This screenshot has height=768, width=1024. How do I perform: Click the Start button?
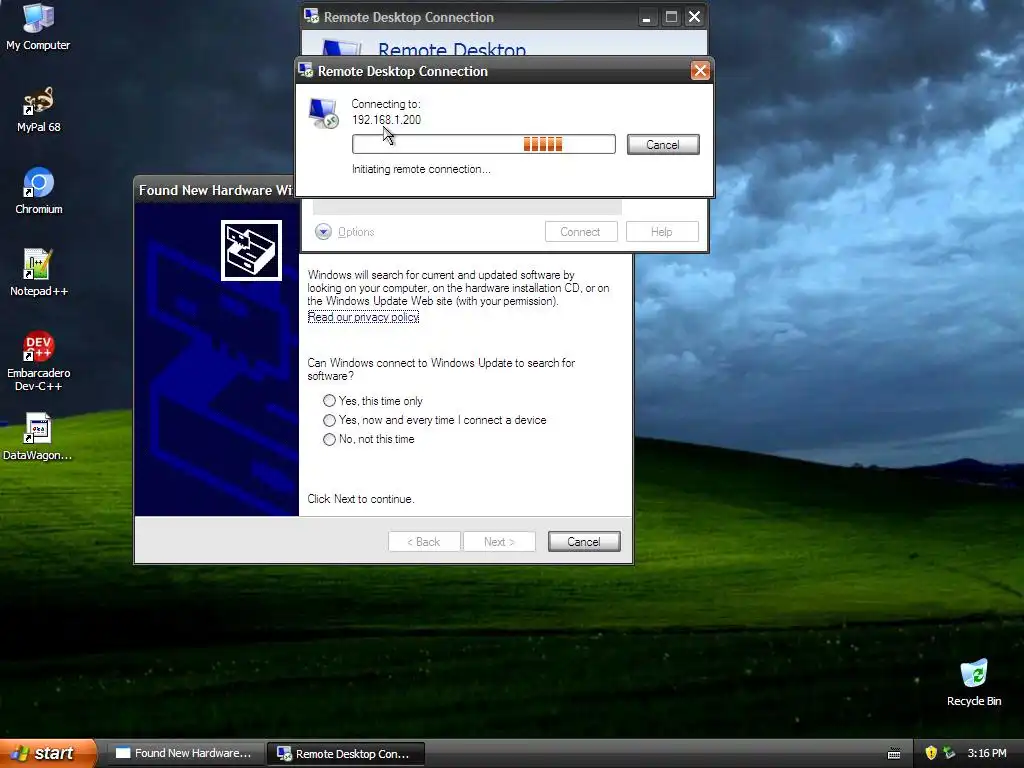pyautogui.click(x=48, y=753)
